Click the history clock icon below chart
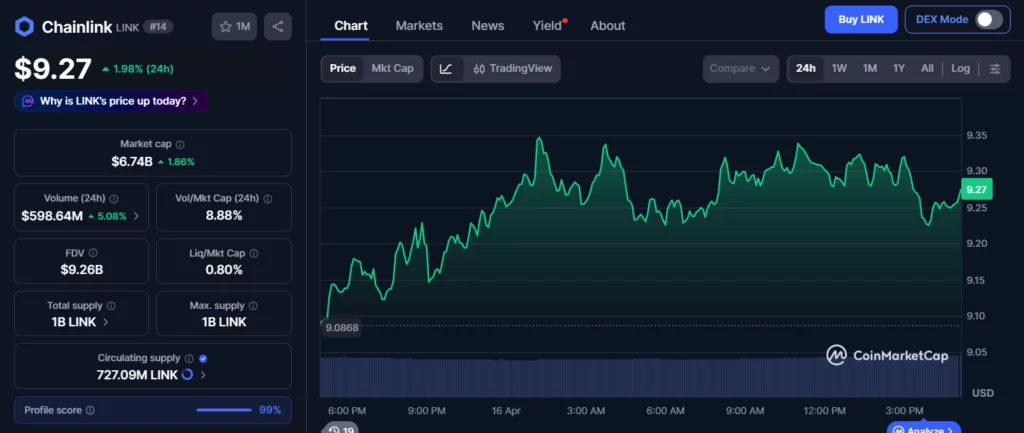This screenshot has width=1024, height=433. (x=334, y=430)
